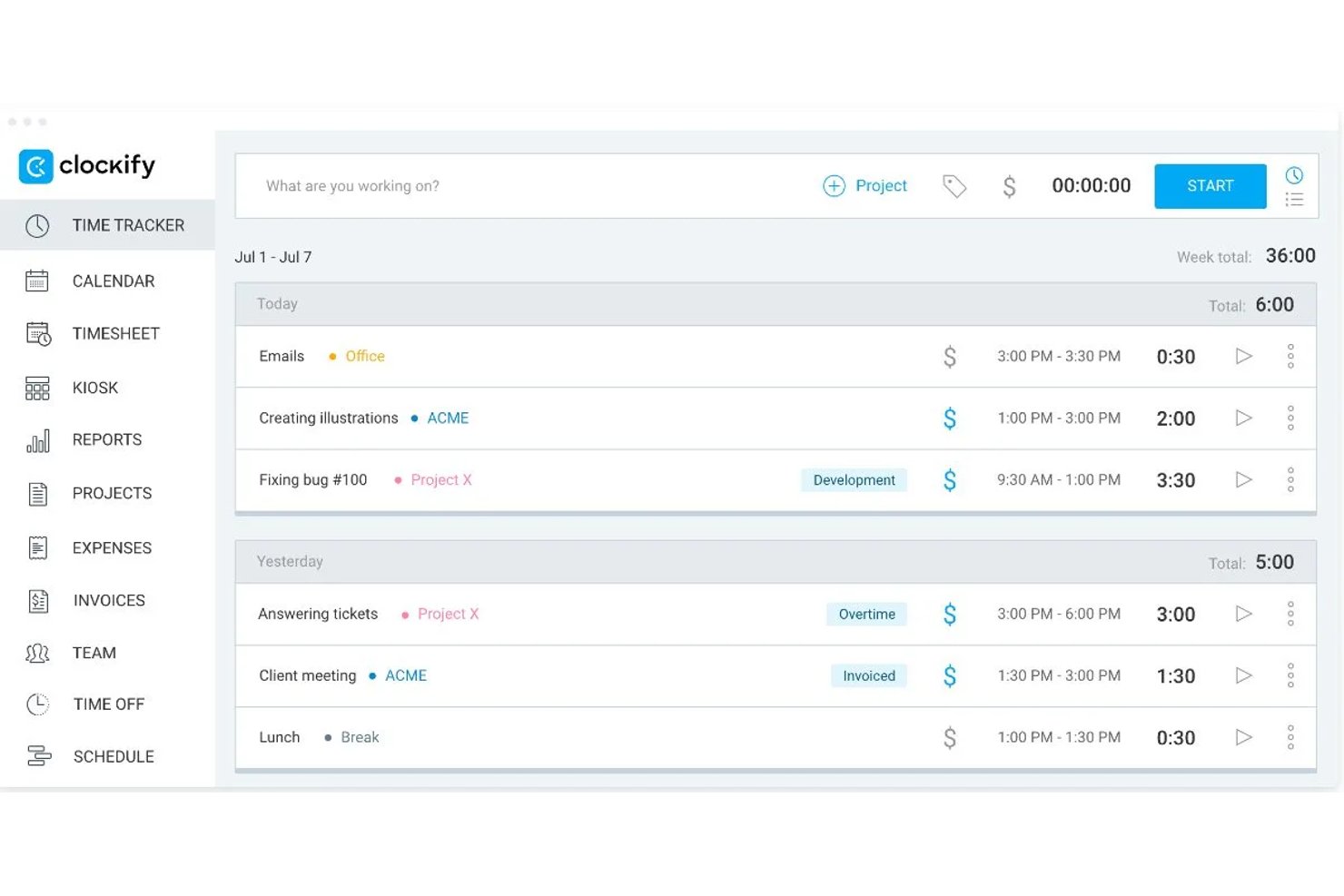1344x896 pixels.
Task: Toggle billable on Answering tickets entry
Action: (950, 615)
